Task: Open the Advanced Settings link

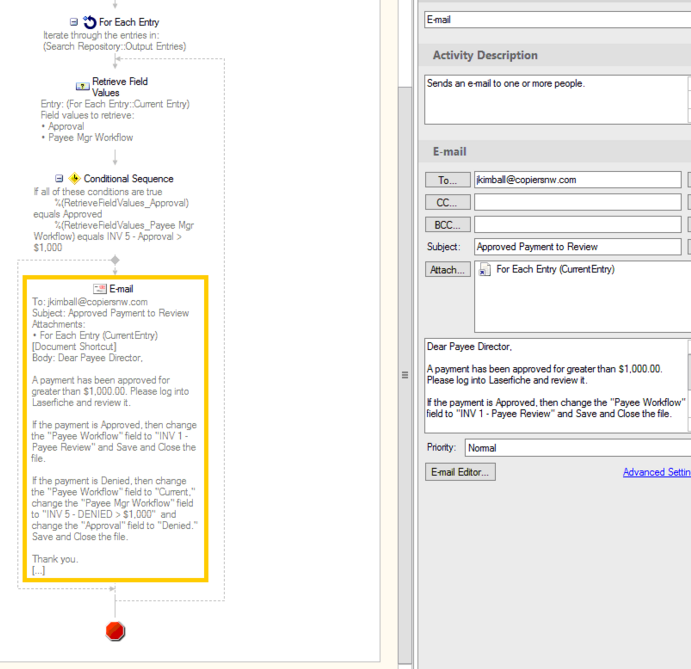Action: tap(656, 472)
